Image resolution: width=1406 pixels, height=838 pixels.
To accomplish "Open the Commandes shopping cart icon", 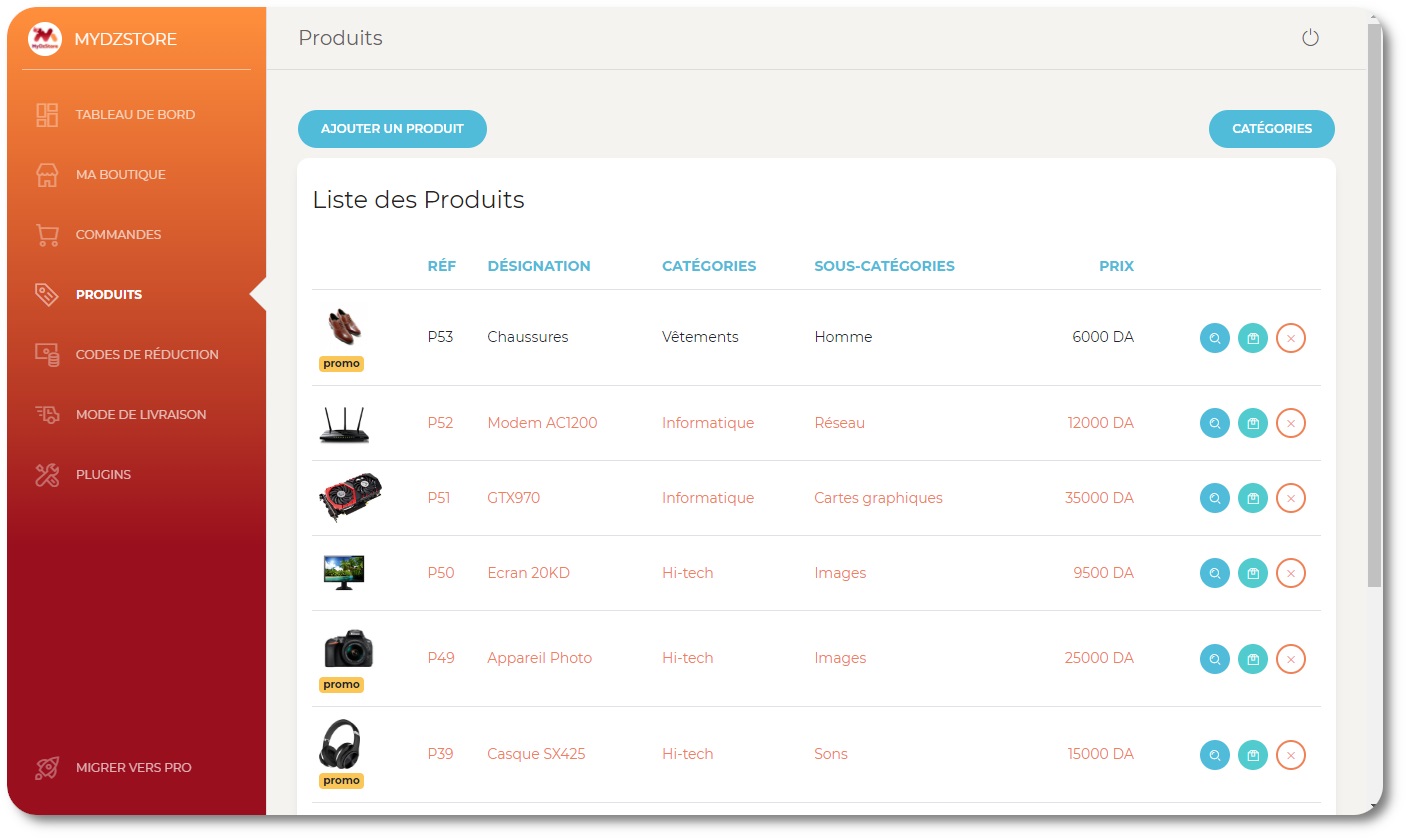I will tap(46, 235).
